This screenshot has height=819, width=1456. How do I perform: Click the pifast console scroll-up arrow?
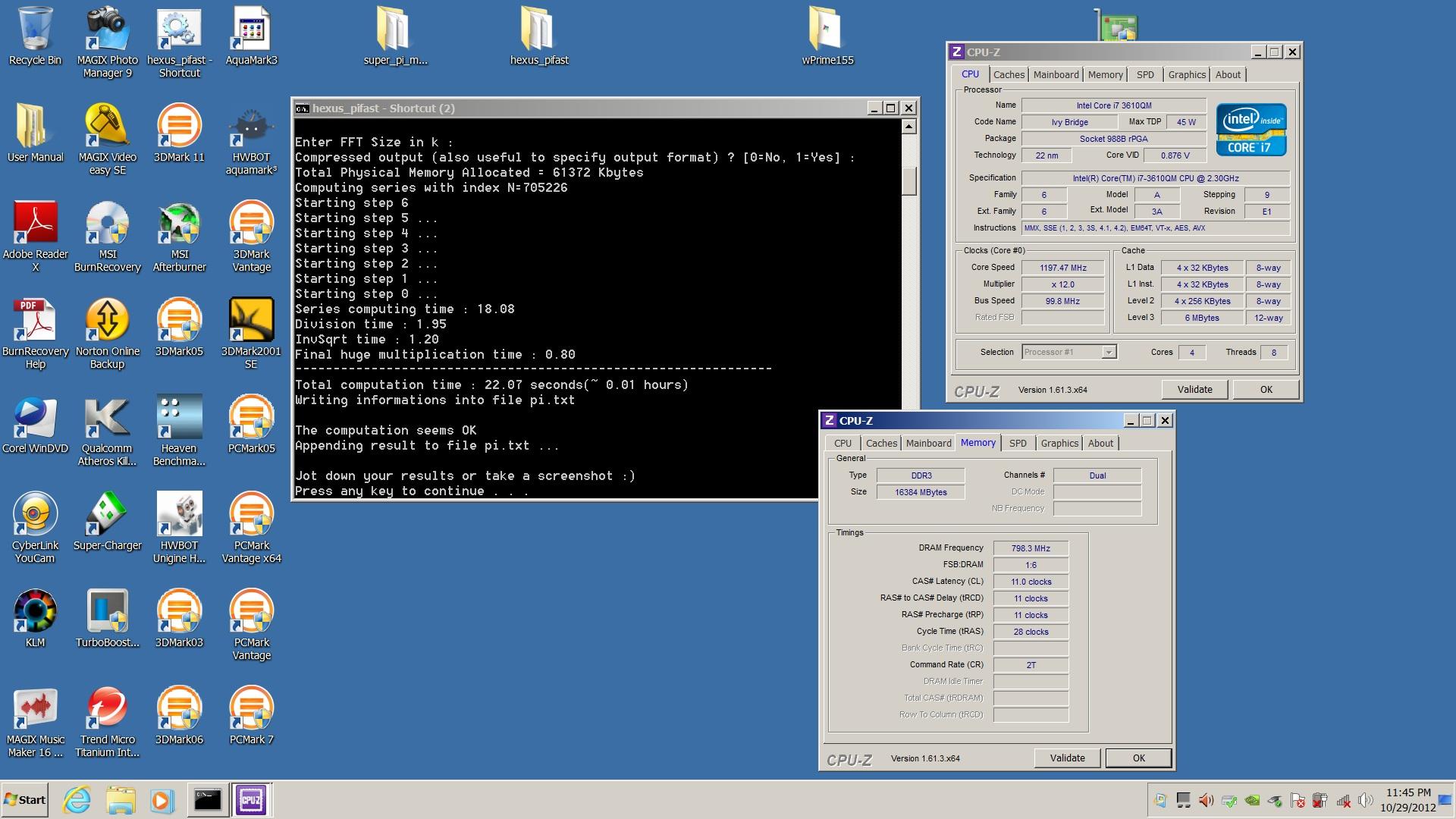point(908,127)
